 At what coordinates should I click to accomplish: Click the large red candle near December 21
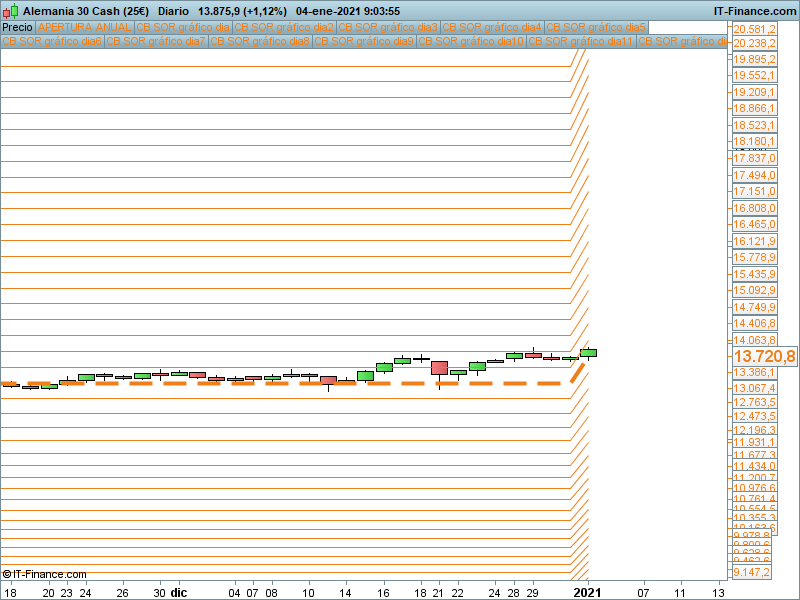(x=439, y=368)
